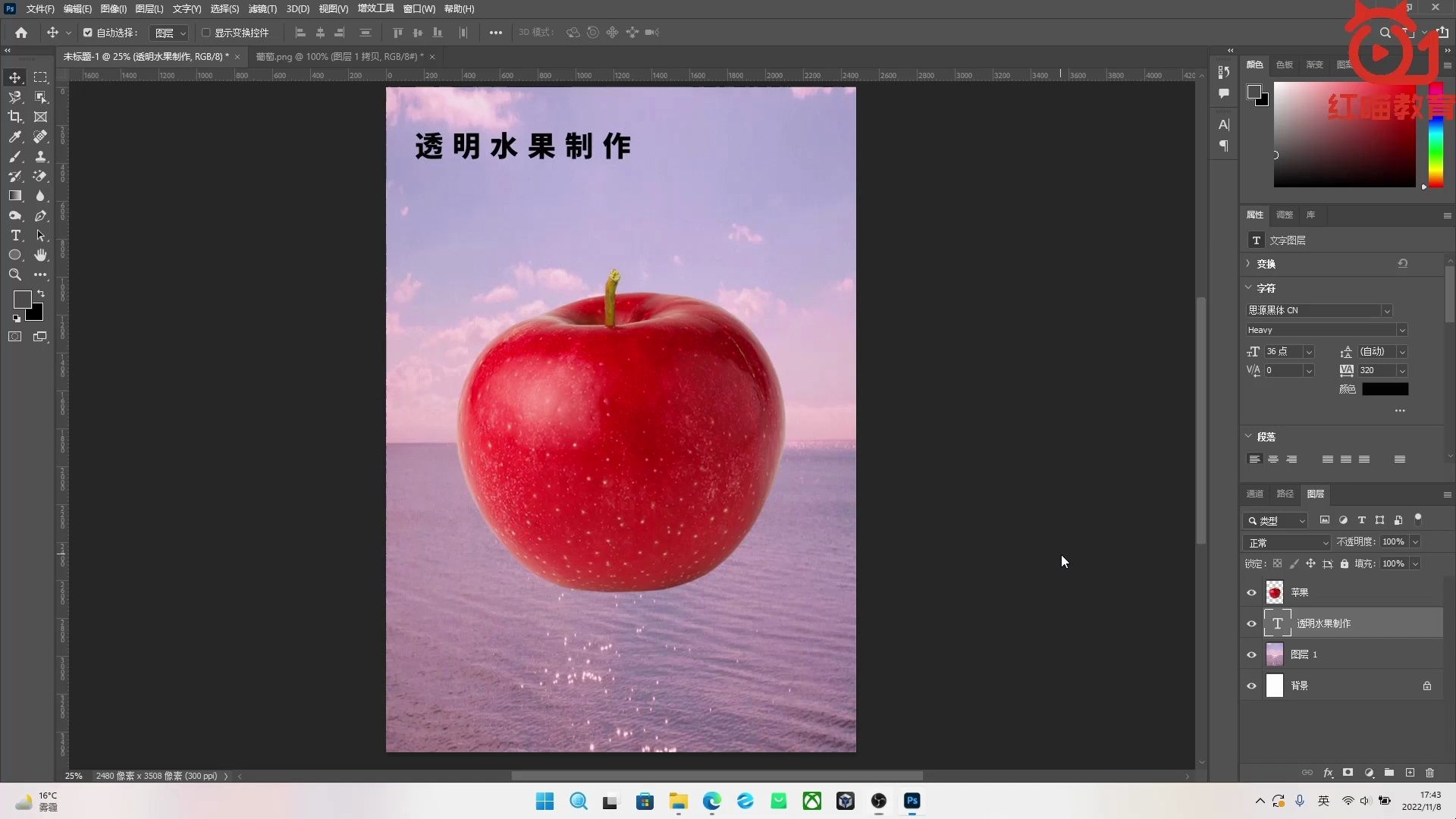
Task: Select the Zoom tool
Action: click(15, 275)
